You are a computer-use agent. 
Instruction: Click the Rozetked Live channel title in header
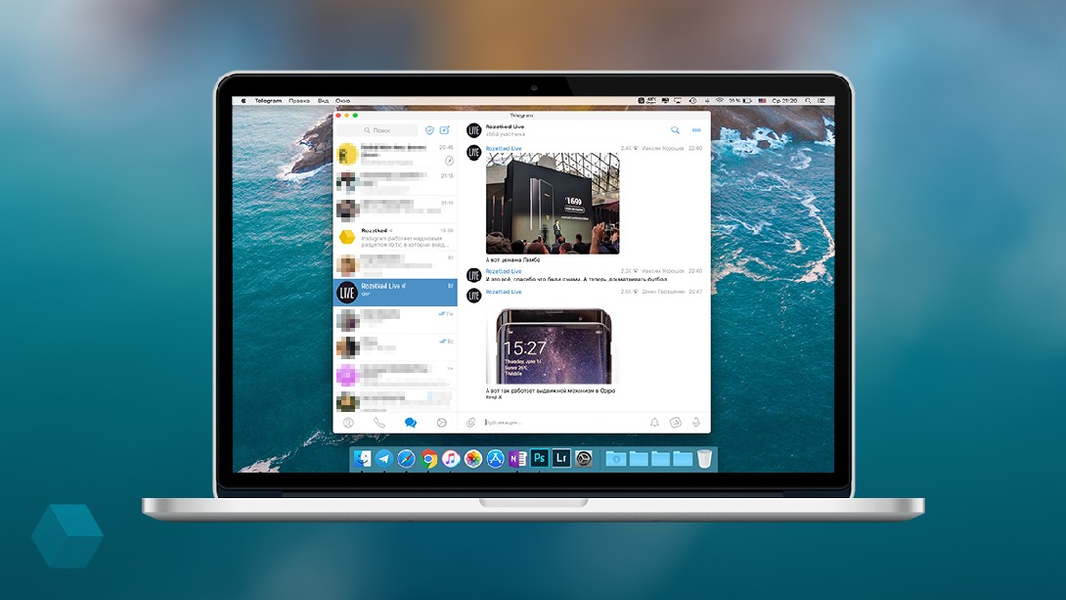pyautogui.click(x=504, y=126)
